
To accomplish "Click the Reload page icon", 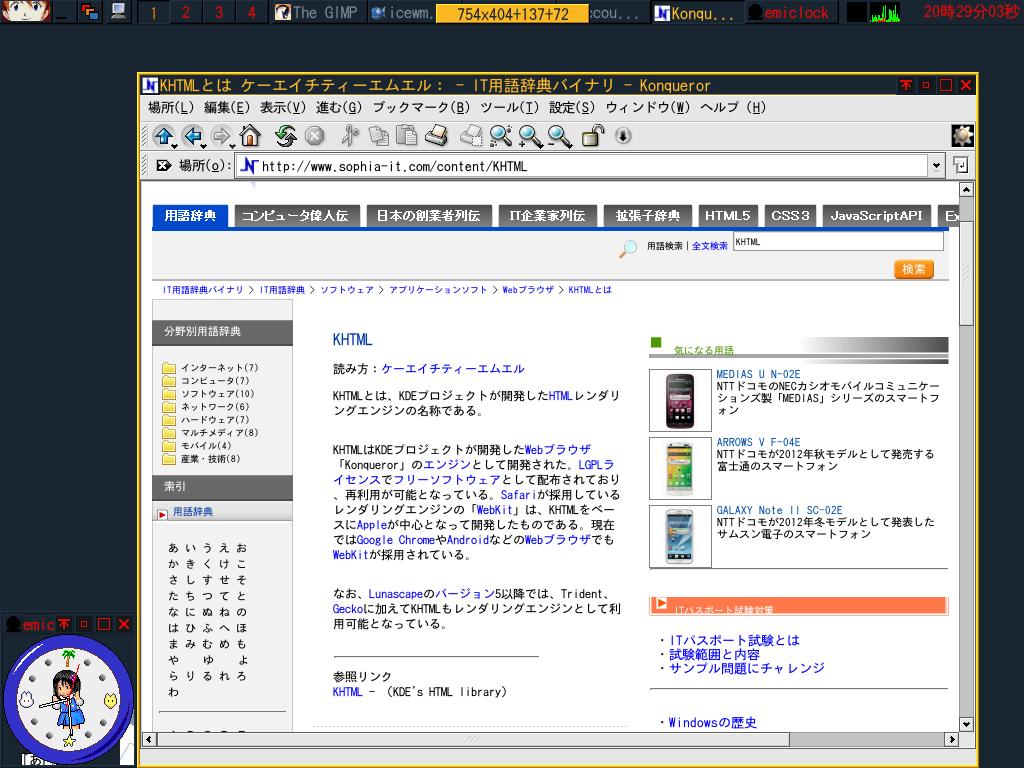I will (x=286, y=136).
